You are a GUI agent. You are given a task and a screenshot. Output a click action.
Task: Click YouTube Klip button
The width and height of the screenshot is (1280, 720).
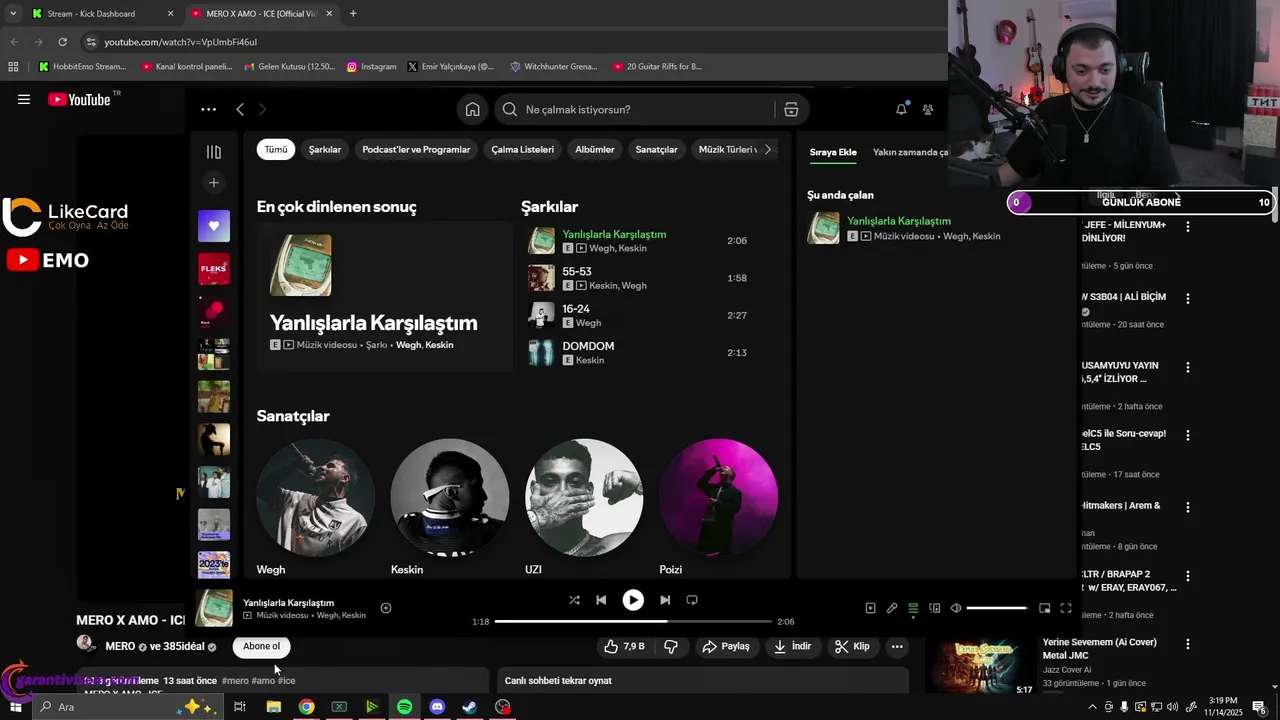(852, 646)
